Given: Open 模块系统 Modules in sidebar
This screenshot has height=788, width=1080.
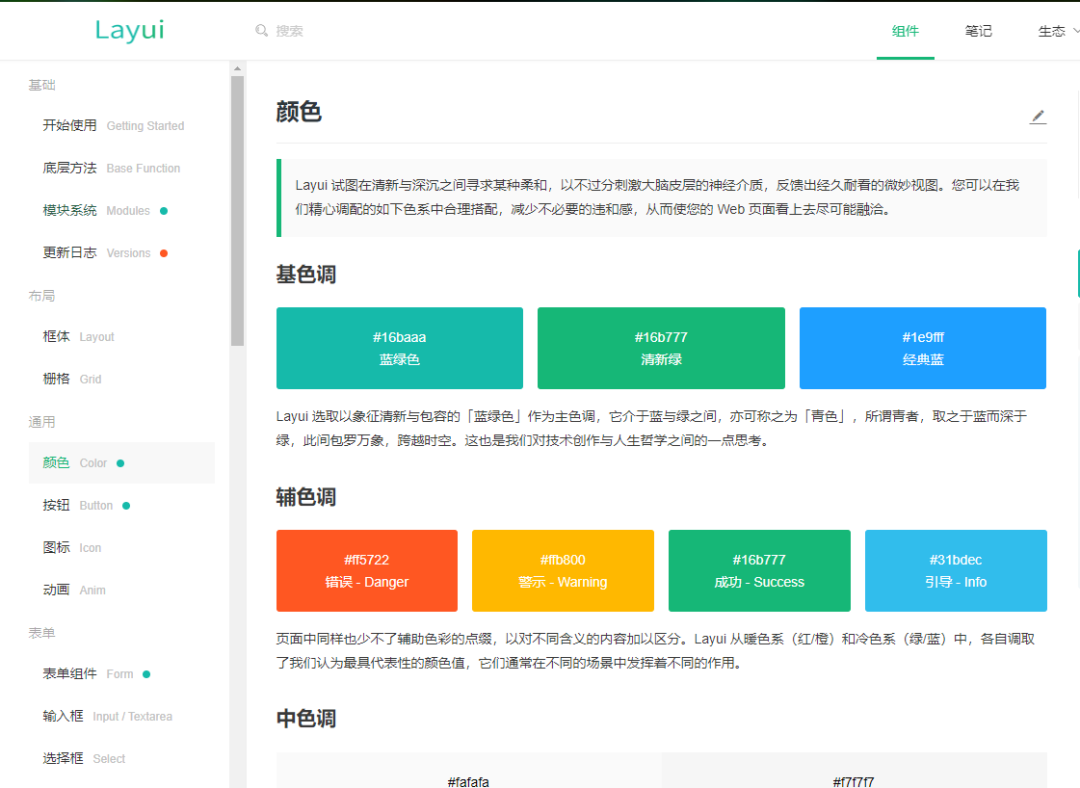Looking at the screenshot, I should [104, 210].
